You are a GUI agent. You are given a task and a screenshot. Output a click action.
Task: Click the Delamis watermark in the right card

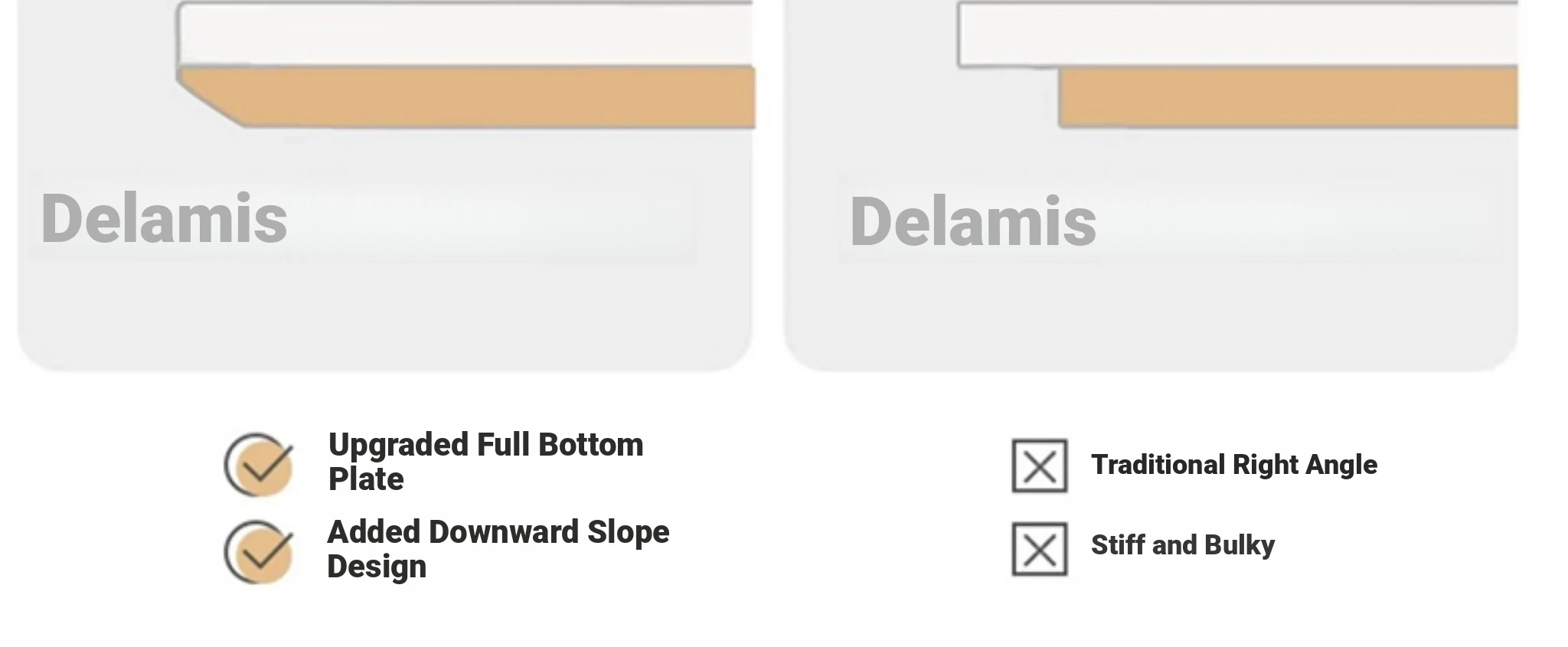pyautogui.click(x=973, y=222)
